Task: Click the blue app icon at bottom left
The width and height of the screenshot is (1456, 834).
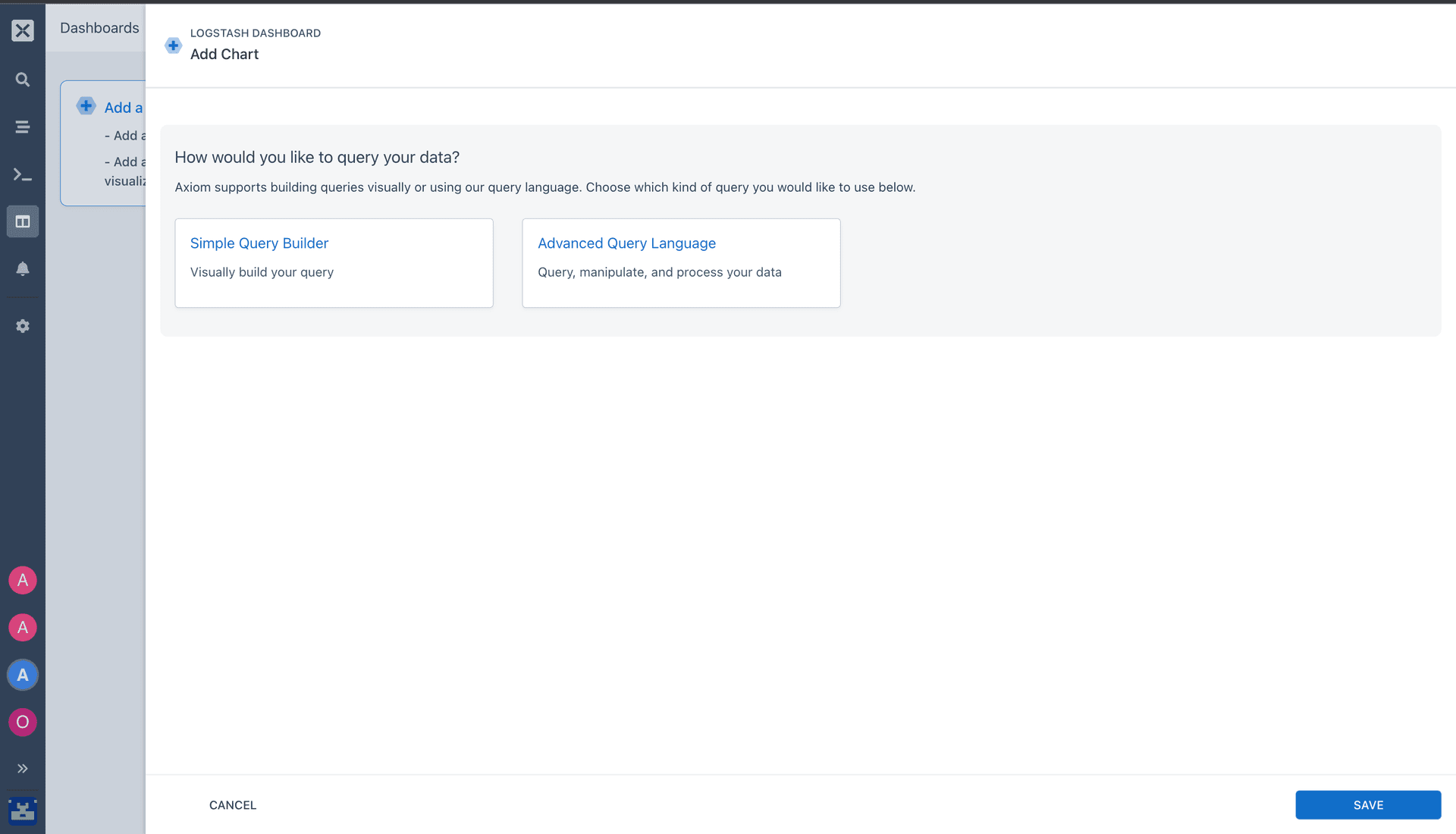Action: 22,810
